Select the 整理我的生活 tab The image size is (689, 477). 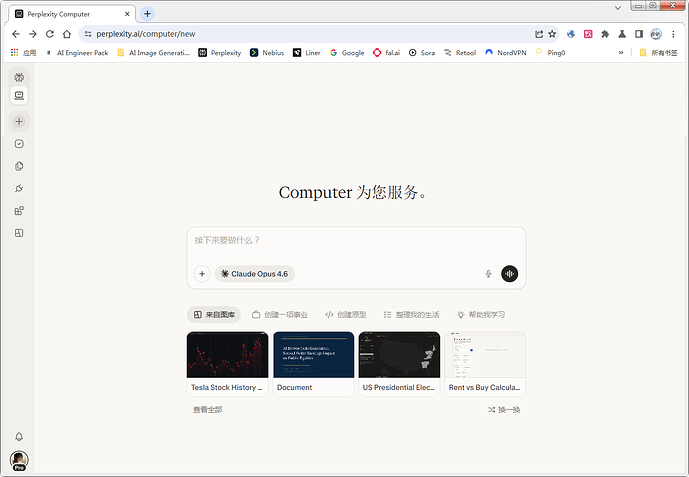coord(411,314)
